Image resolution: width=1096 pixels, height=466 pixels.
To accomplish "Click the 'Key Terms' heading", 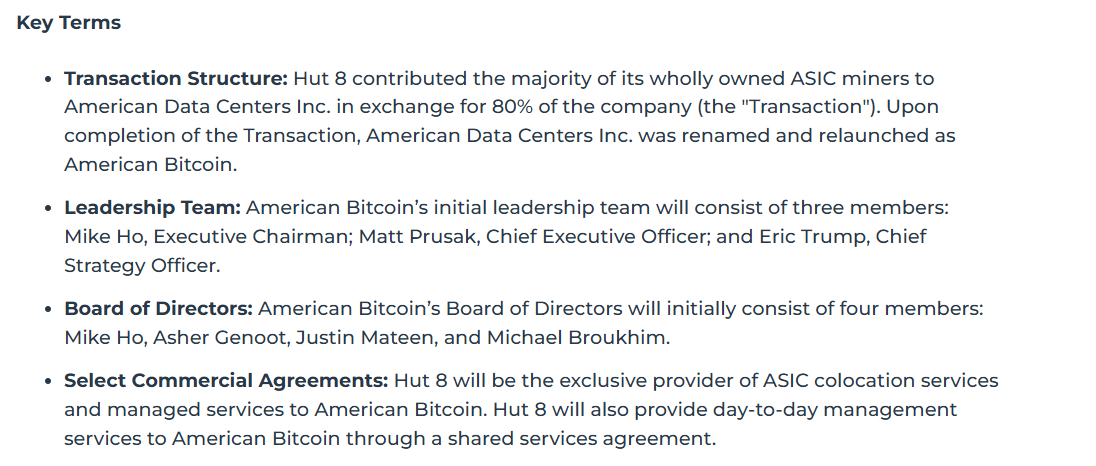I will pos(68,22).
